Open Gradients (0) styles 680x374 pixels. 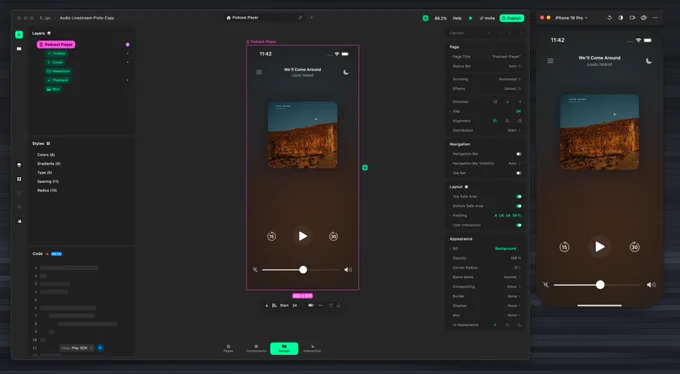(x=49, y=164)
